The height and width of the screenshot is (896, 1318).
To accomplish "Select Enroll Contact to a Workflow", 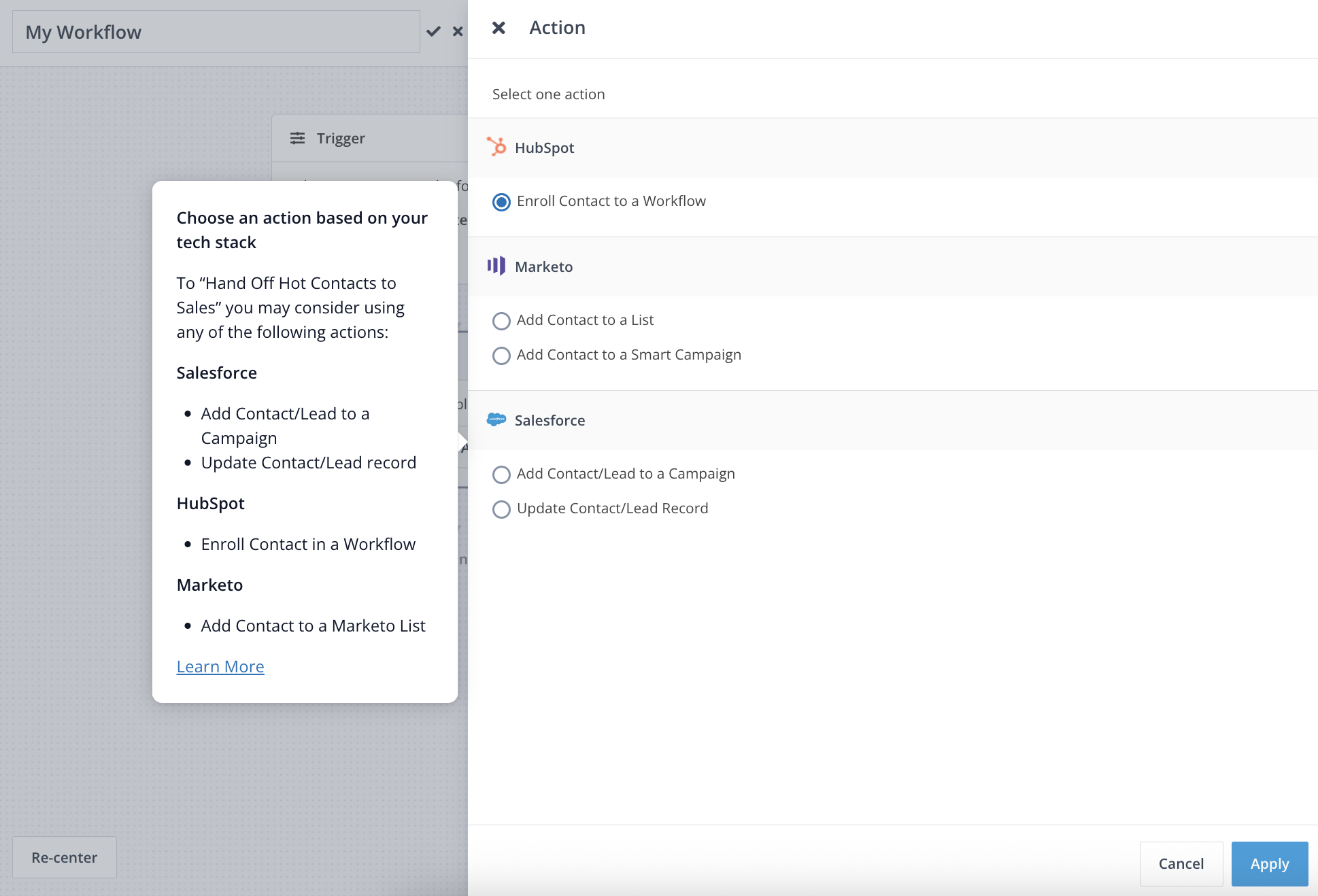I will (x=502, y=202).
